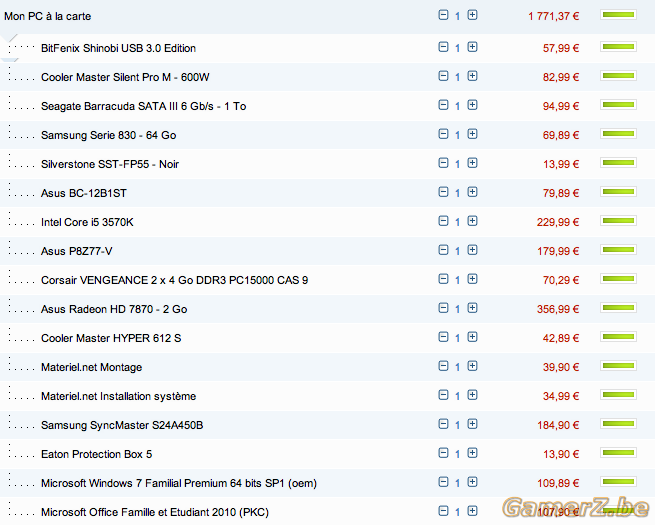Click the price 109,89 €
655x525 pixels.
tap(558, 484)
